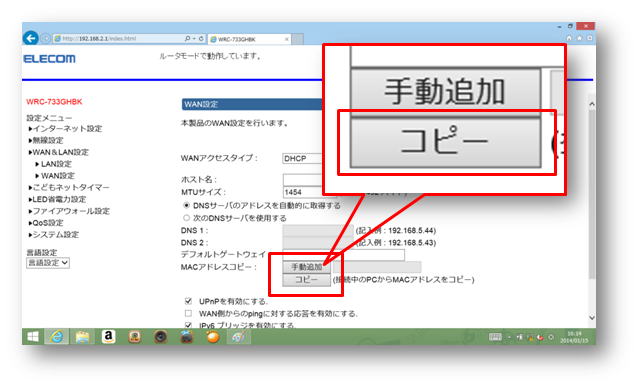
Task: Open the language setting dropdown
Action: [x=48, y=263]
